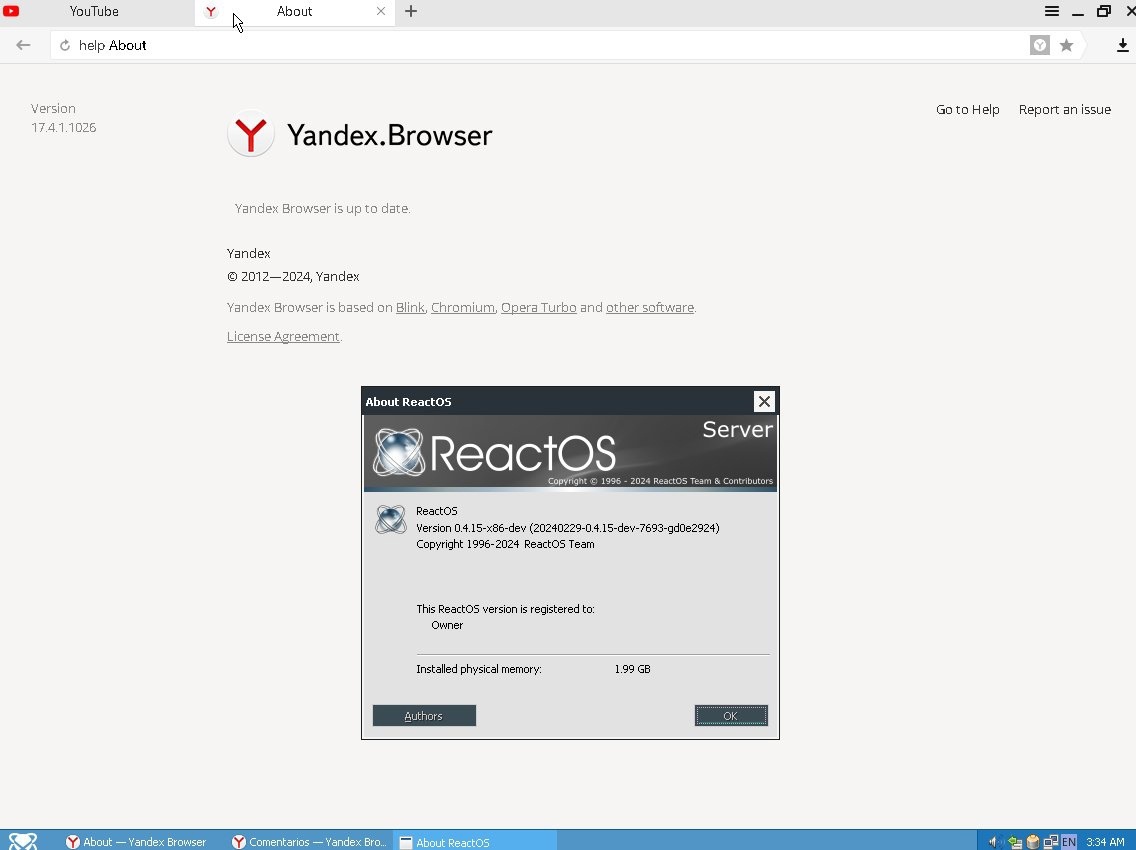The height and width of the screenshot is (850, 1136).
Task: Bookmark this page with the star icon
Action: click(1066, 45)
